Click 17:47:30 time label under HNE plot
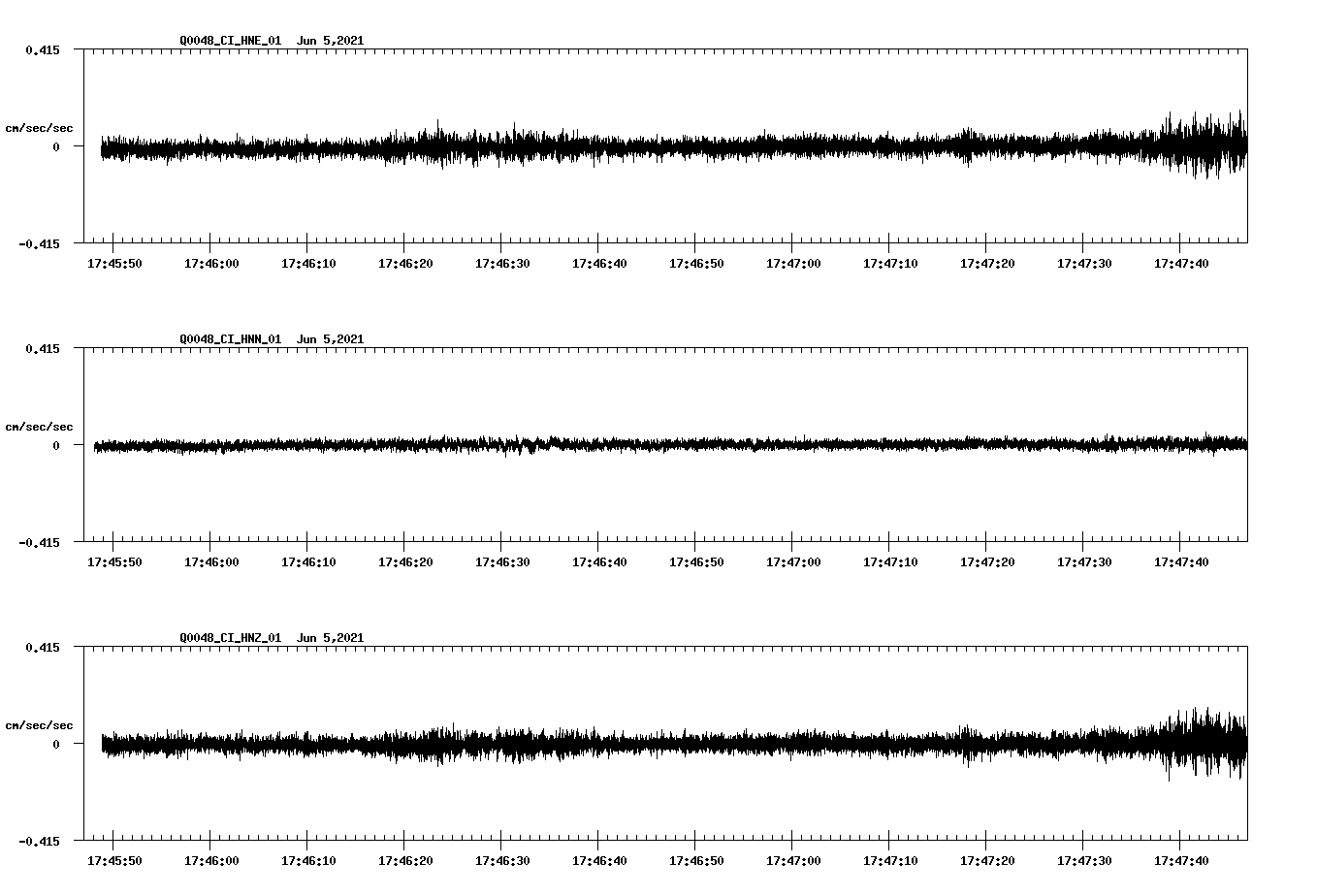 1084,264
